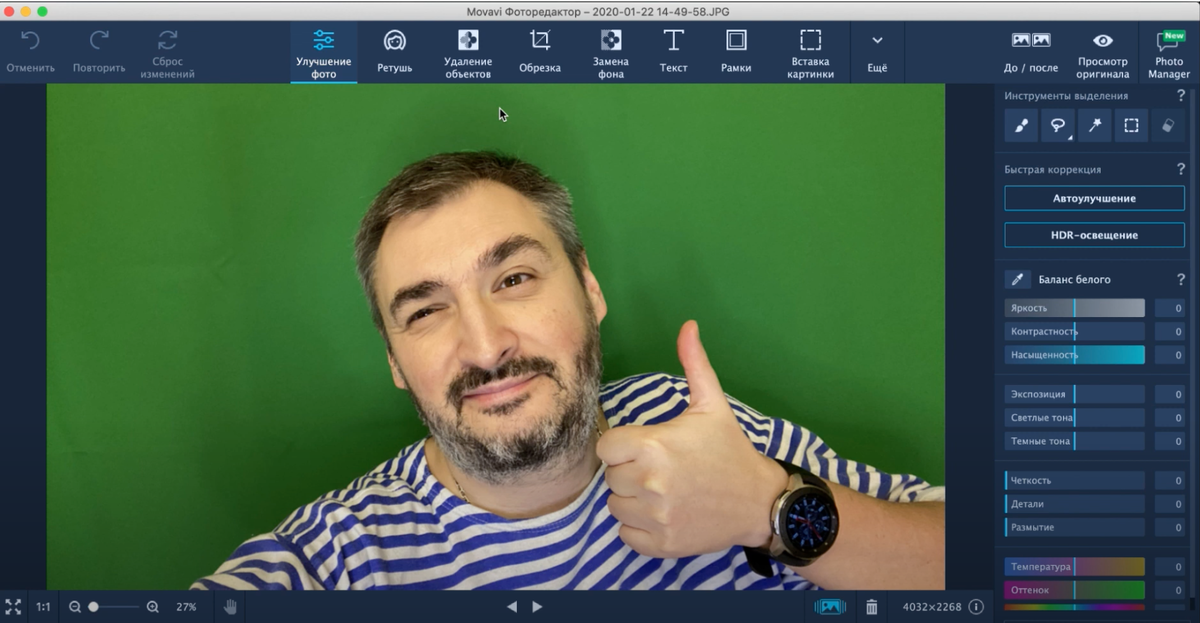Adjust the Размытие slider
This screenshot has height=623, width=1200.
1075,527
